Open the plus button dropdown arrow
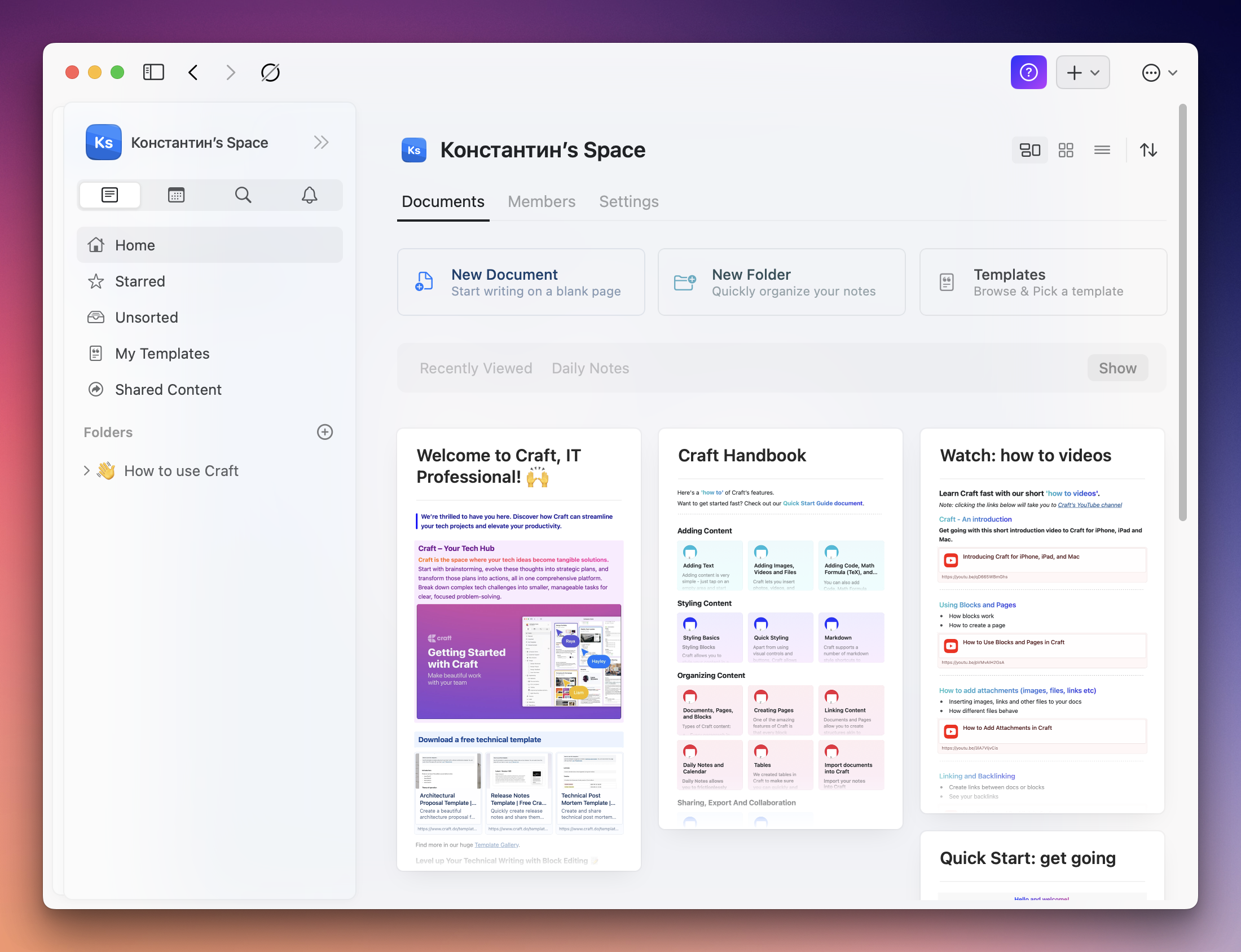 click(x=1095, y=73)
